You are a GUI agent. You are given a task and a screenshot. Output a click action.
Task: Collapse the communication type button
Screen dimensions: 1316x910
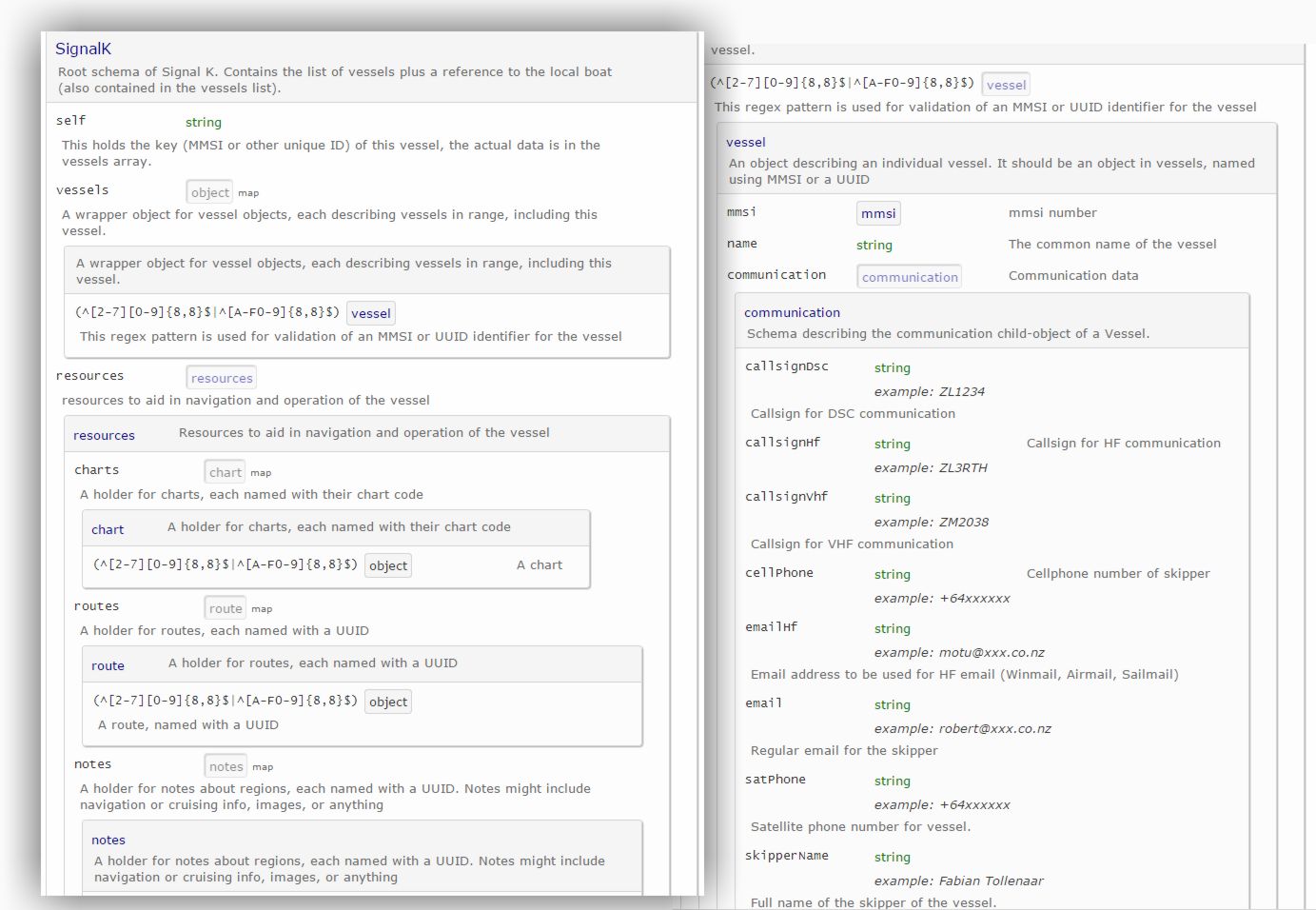click(910, 277)
